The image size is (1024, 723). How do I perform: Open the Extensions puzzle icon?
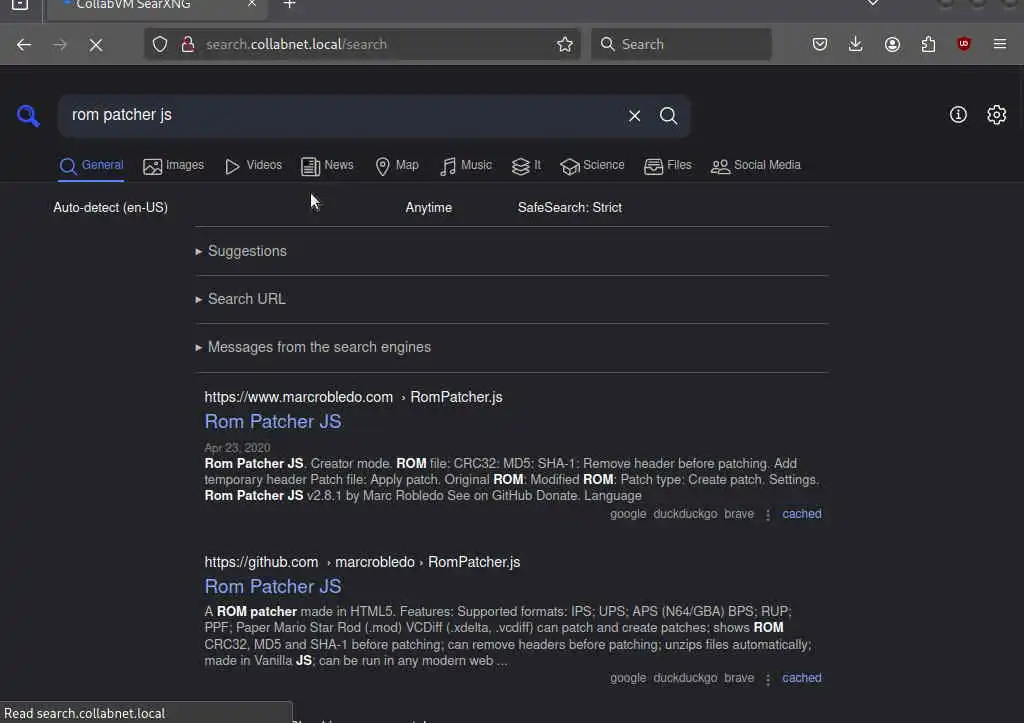click(x=928, y=44)
